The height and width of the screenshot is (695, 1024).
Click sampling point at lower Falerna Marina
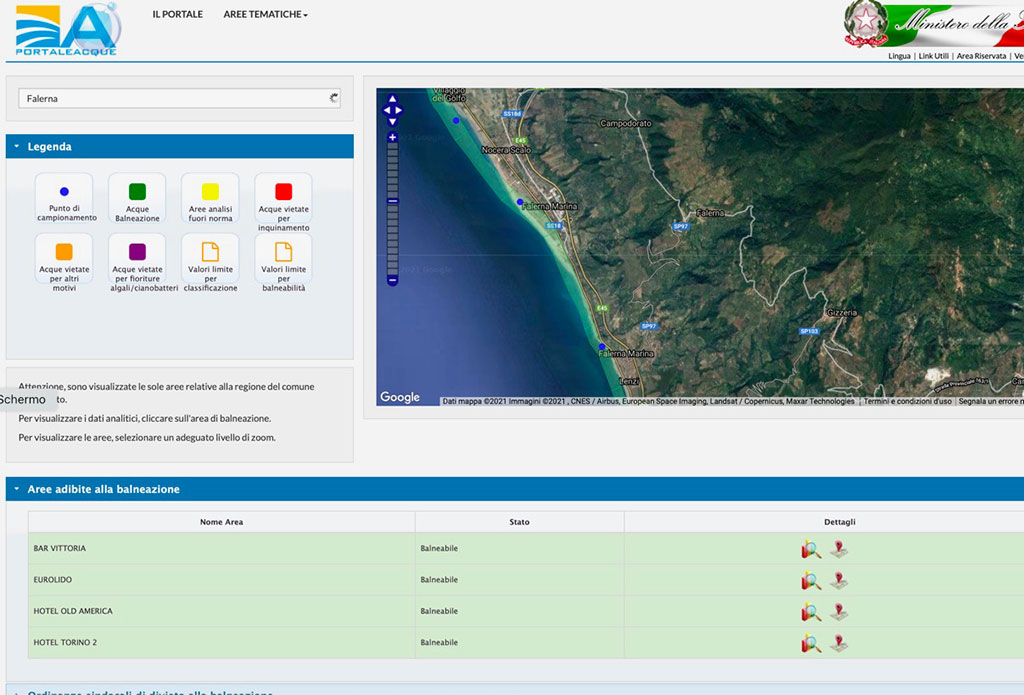(x=602, y=346)
